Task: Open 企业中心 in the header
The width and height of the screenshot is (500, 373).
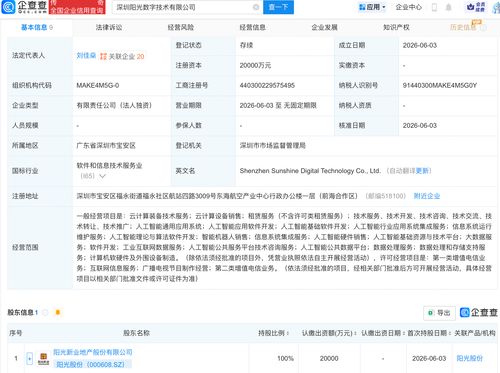Action: [408, 7]
